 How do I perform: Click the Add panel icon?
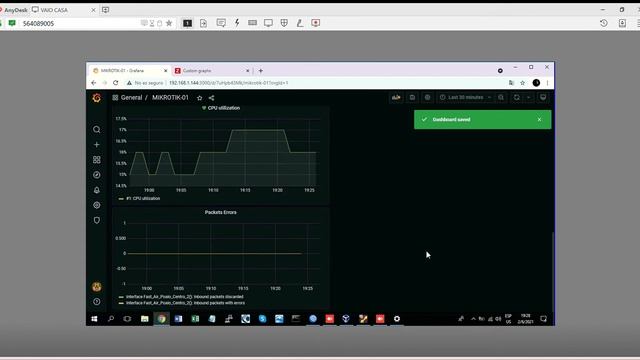pyautogui.click(x=396, y=97)
